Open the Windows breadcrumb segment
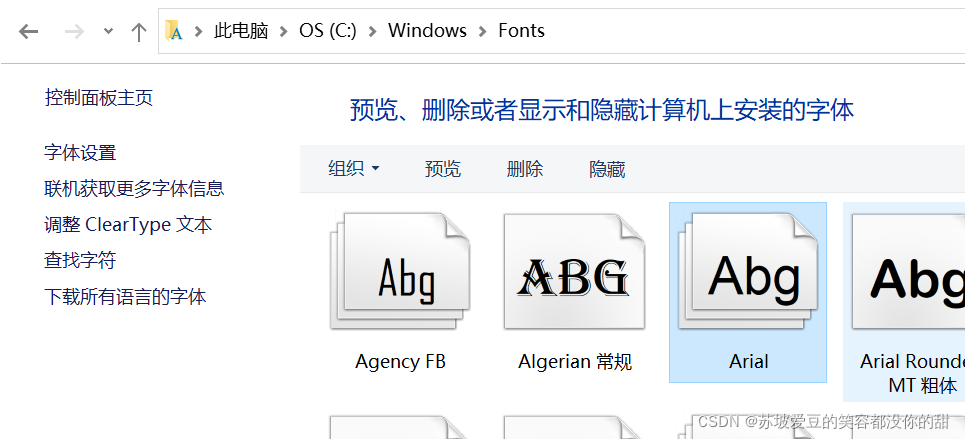This screenshot has height=439, width=965. [x=427, y=31]
